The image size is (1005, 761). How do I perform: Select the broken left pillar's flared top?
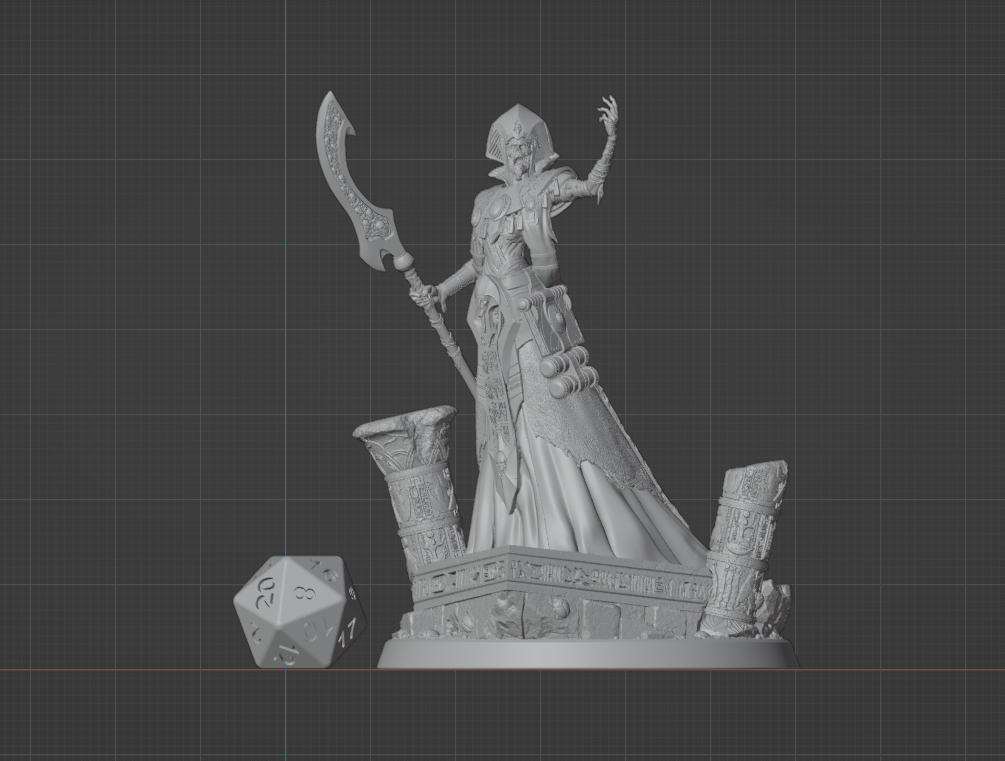pyautogui.click(x=406, y=432)
